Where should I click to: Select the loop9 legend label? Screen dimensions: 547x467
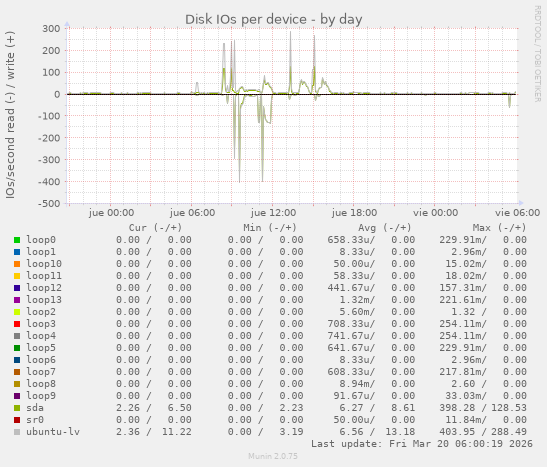(41, 396)
